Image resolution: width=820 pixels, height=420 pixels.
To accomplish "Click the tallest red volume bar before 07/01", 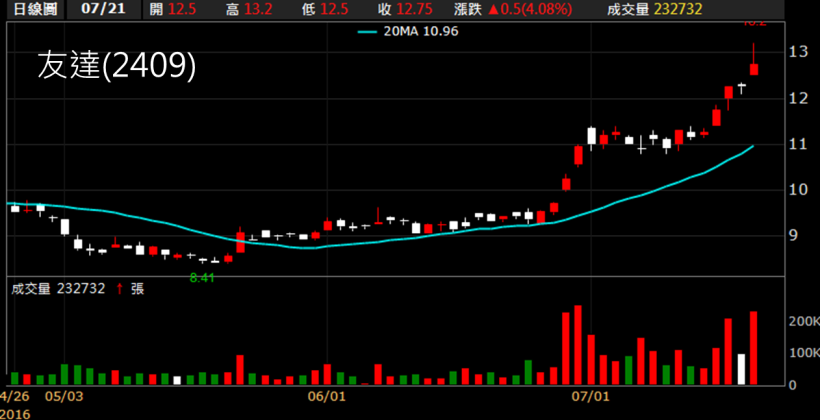I will pyautogui.click(x=578, y=345).
